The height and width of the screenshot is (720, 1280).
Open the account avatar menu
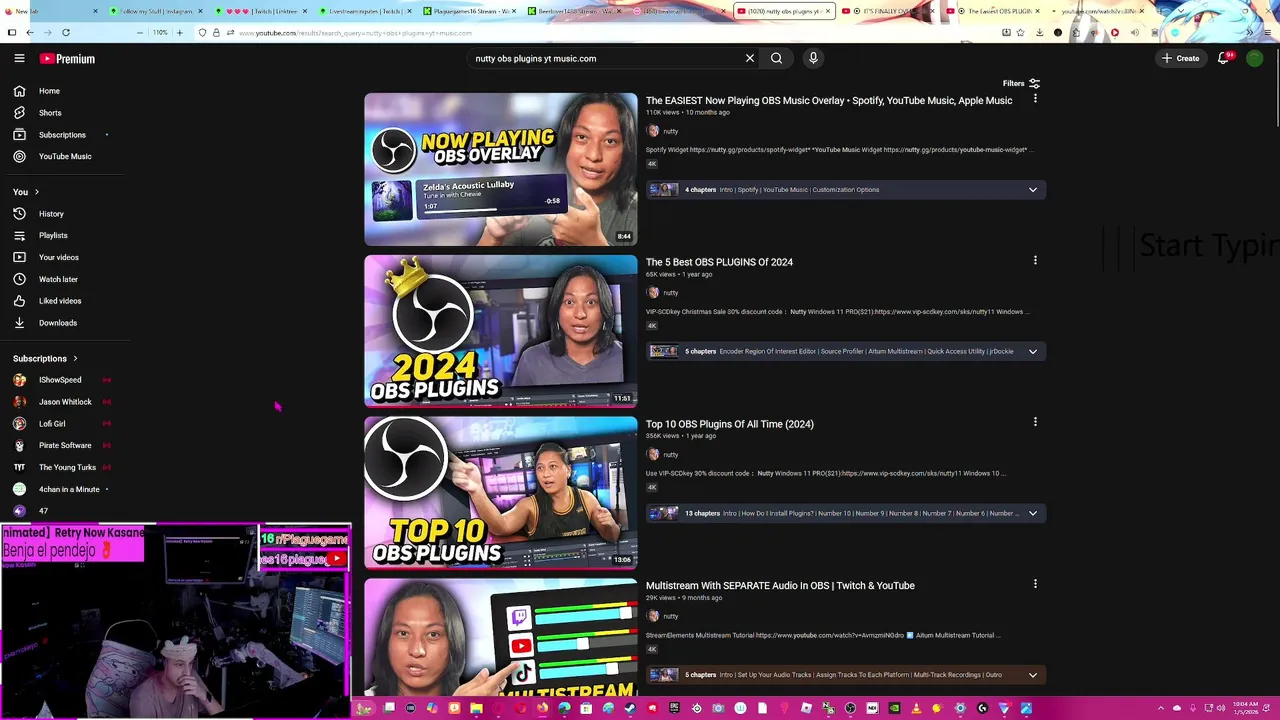point(1254,58)
